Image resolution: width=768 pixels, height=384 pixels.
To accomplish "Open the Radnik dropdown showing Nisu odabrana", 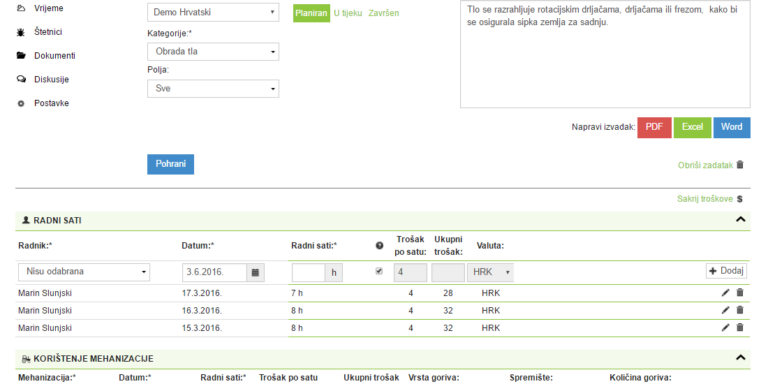I will (84, 272).
